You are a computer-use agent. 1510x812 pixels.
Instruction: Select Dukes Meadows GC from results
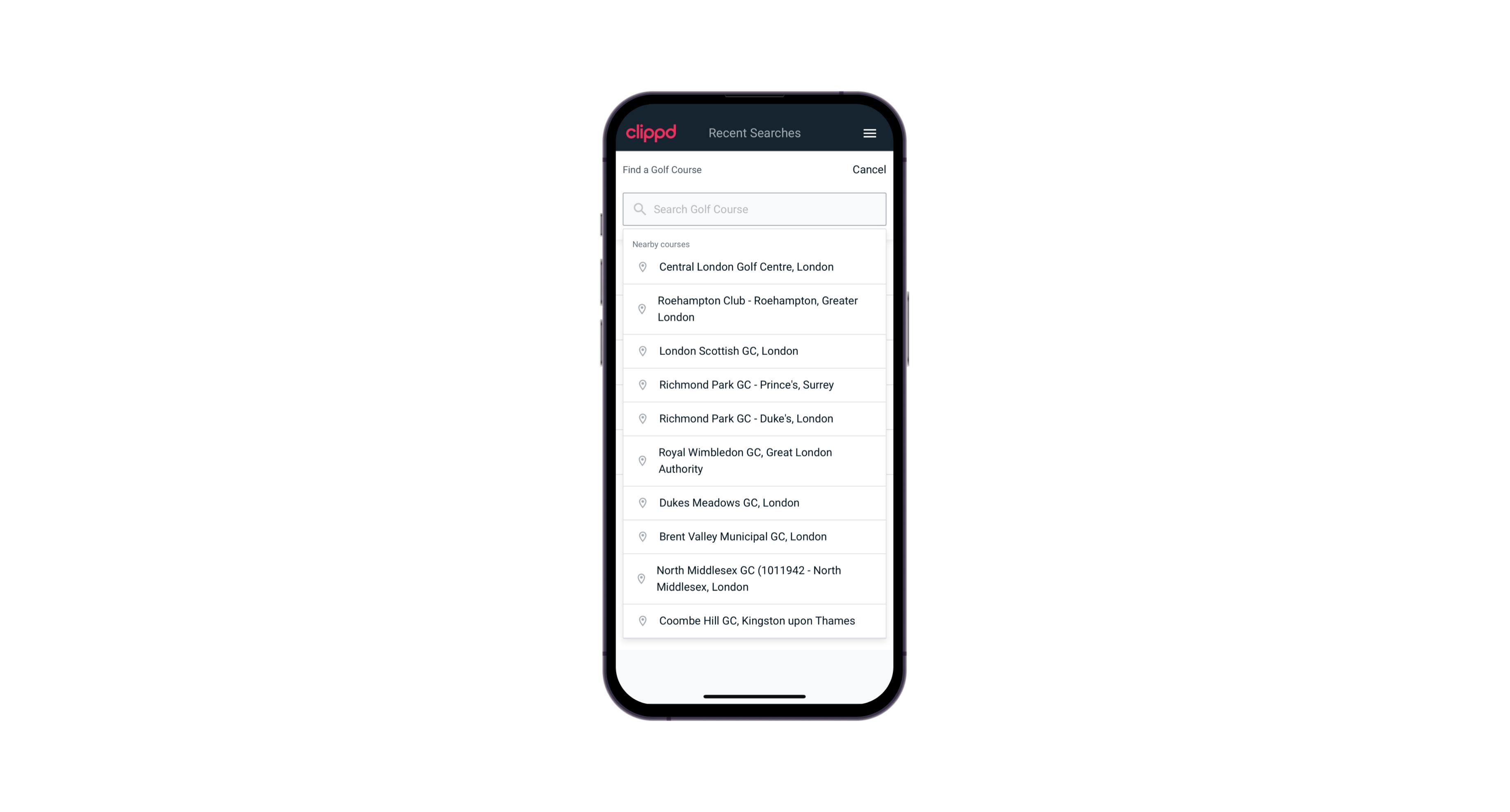pos(754,502)
